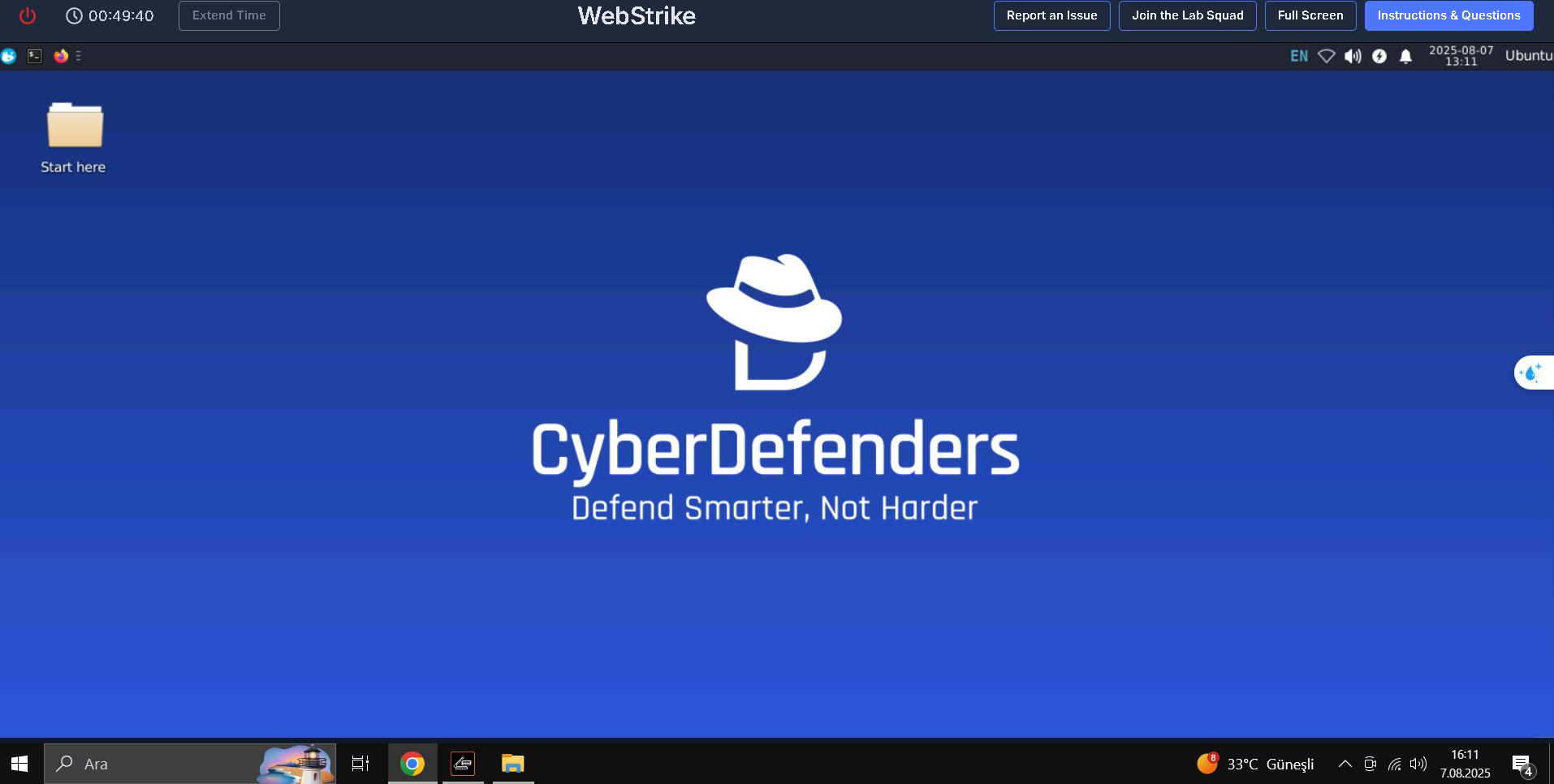The image size is (1554, 784).
Task: Launch the terminal from the Ubuntu panel
Action: point(35,56)
